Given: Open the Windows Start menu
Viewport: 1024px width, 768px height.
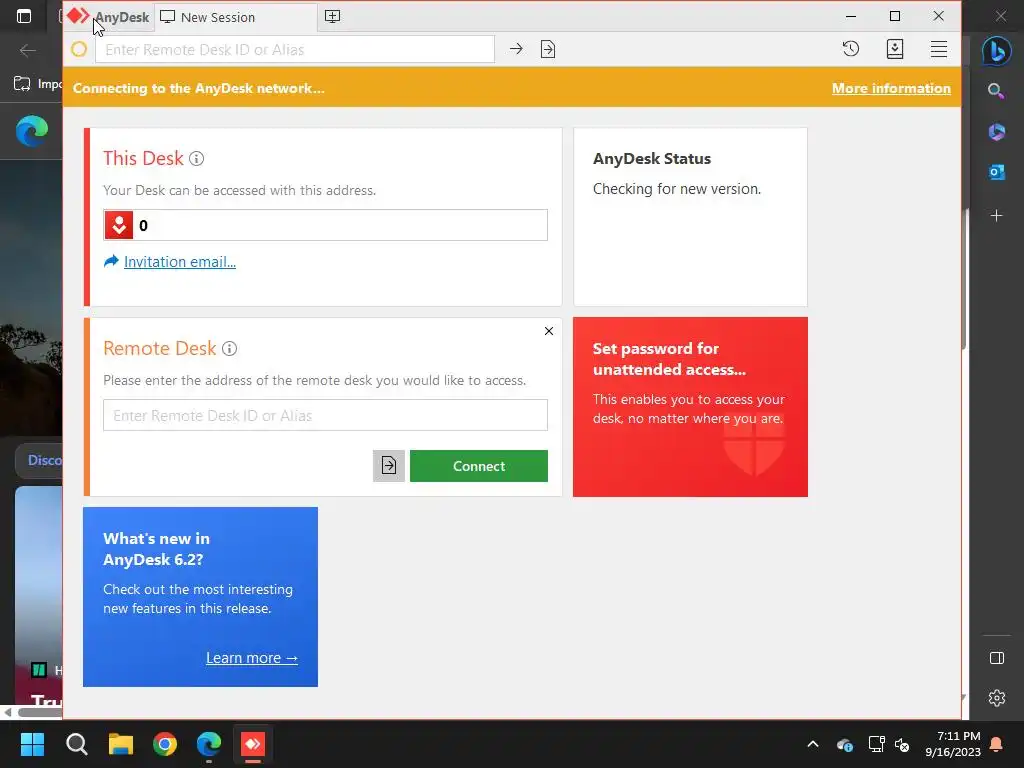Looking at the screenshot, I should (x=32, y=744).
